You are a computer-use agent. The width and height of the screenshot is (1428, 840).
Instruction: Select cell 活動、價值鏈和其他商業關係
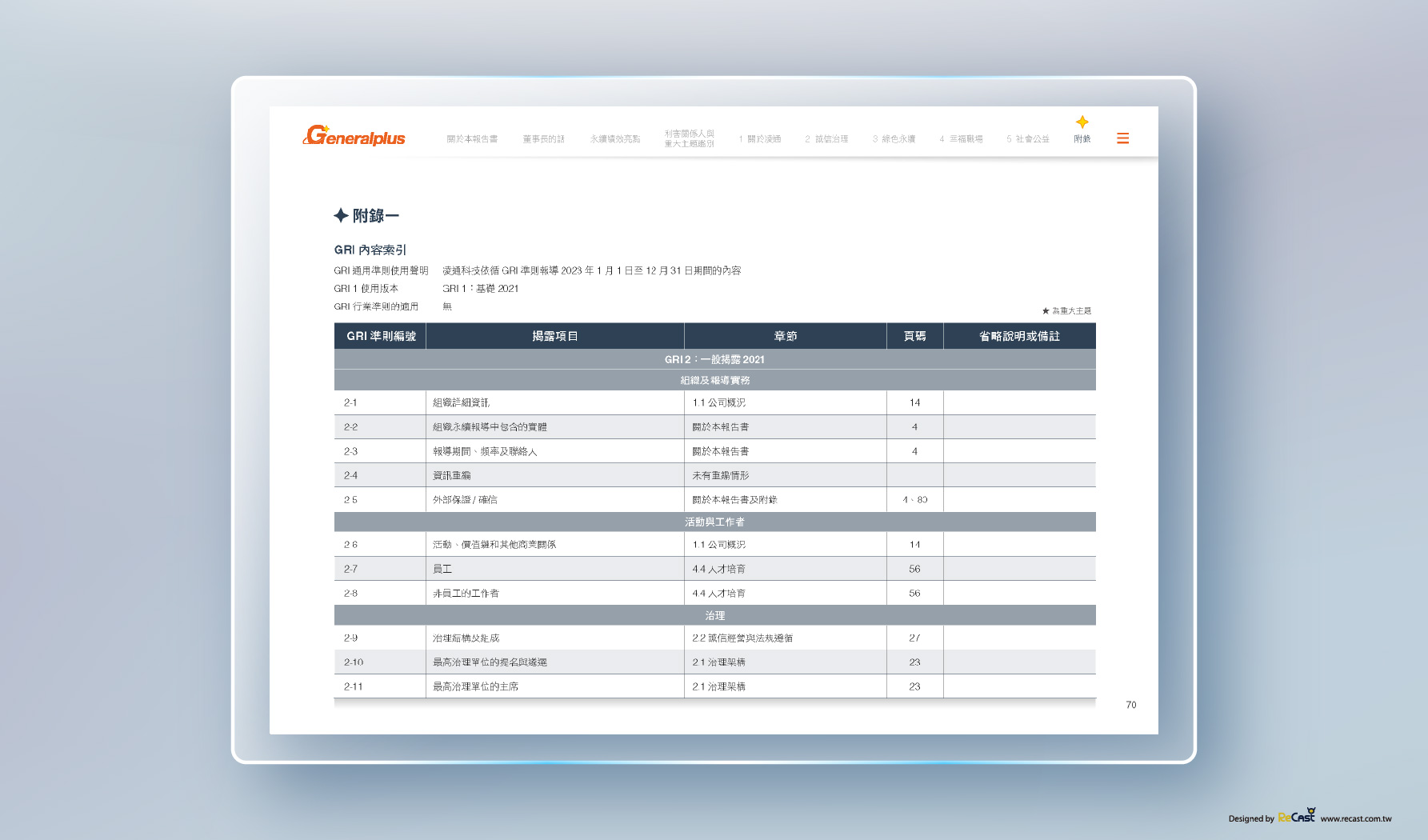click(x=555, y=544)
